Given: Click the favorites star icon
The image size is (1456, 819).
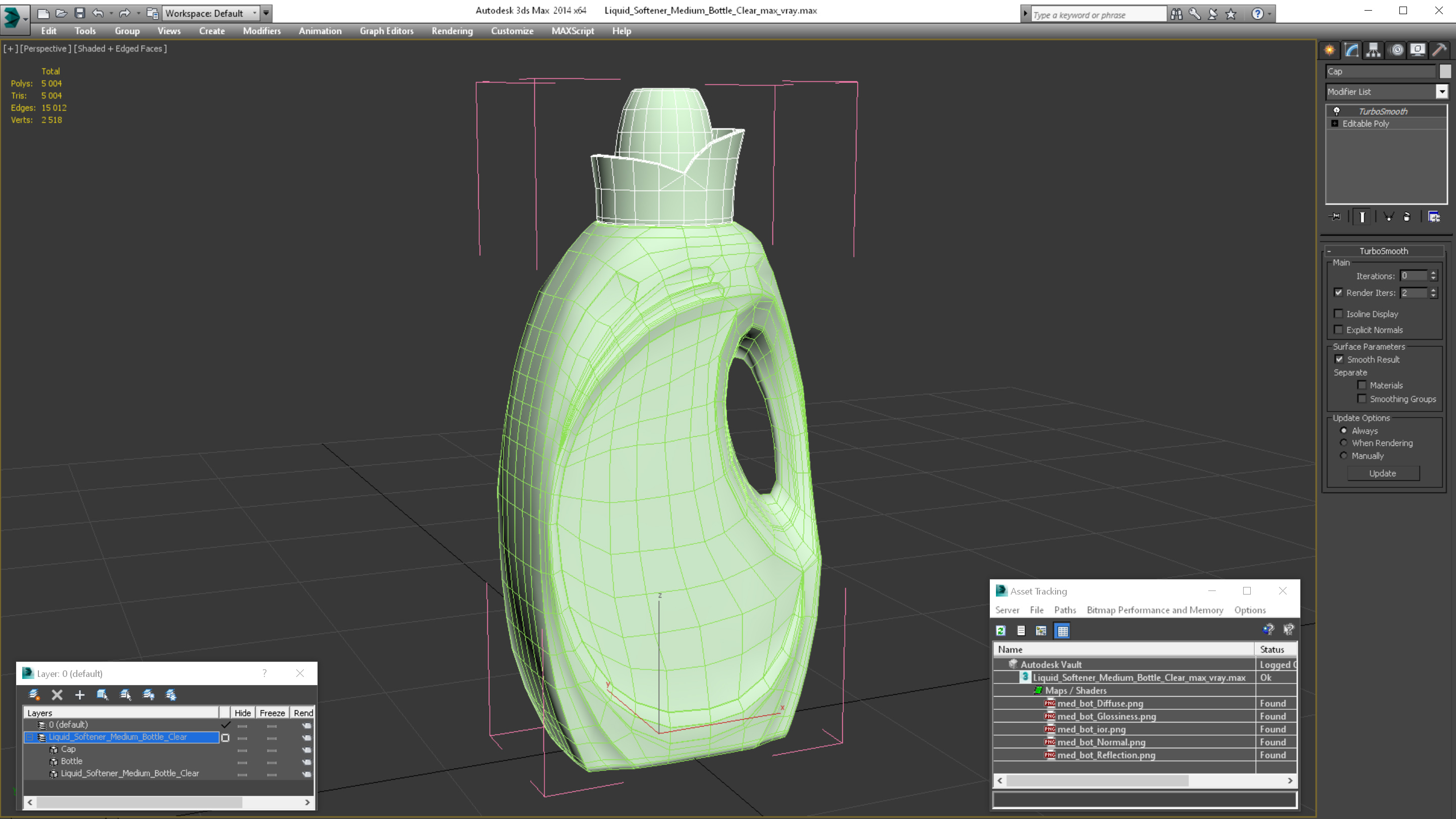Looking at the screenshot, I should pyautogui.click(x=1231, y=14).
